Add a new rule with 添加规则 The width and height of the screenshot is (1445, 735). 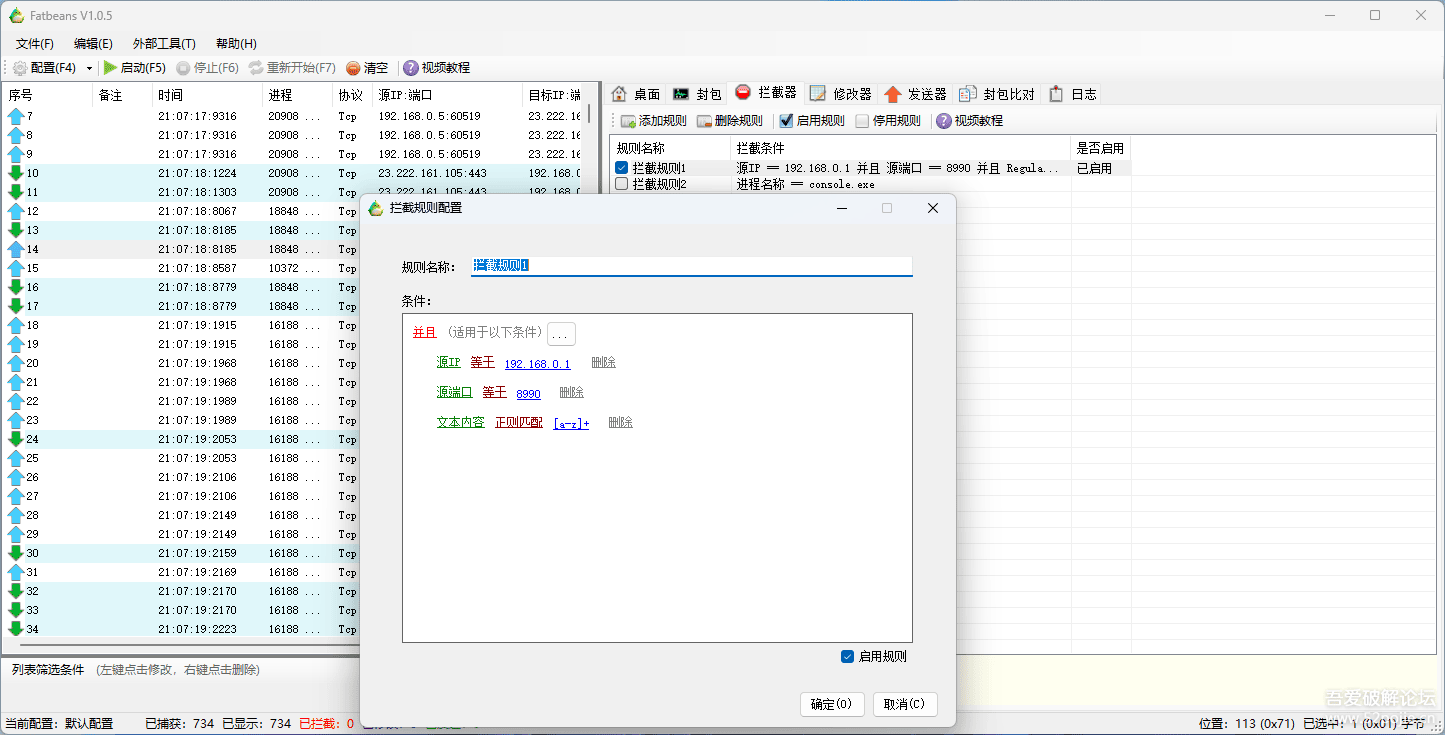650,120
